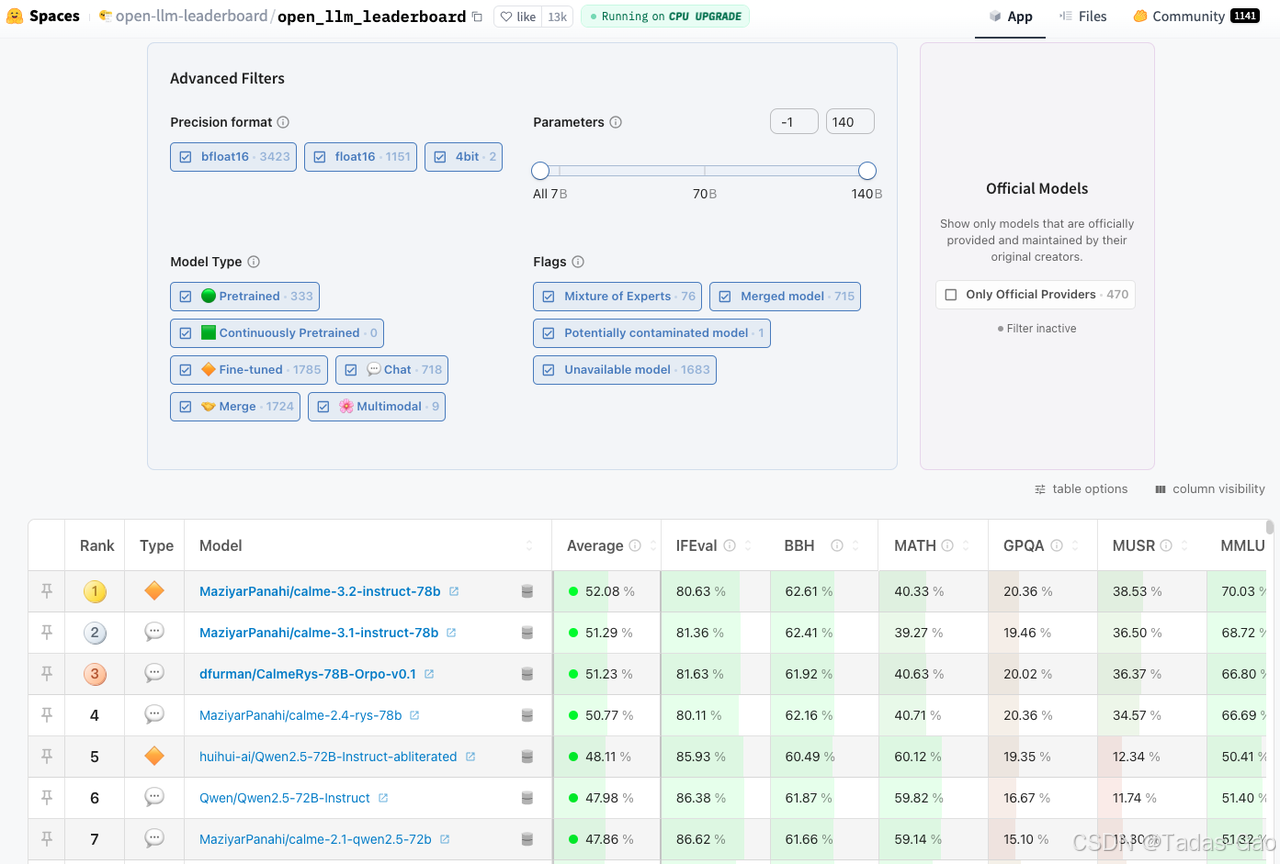
Task: Toggle the Potentially contaminated model flag
Action: pyautogui.click(x=651, y=333)
